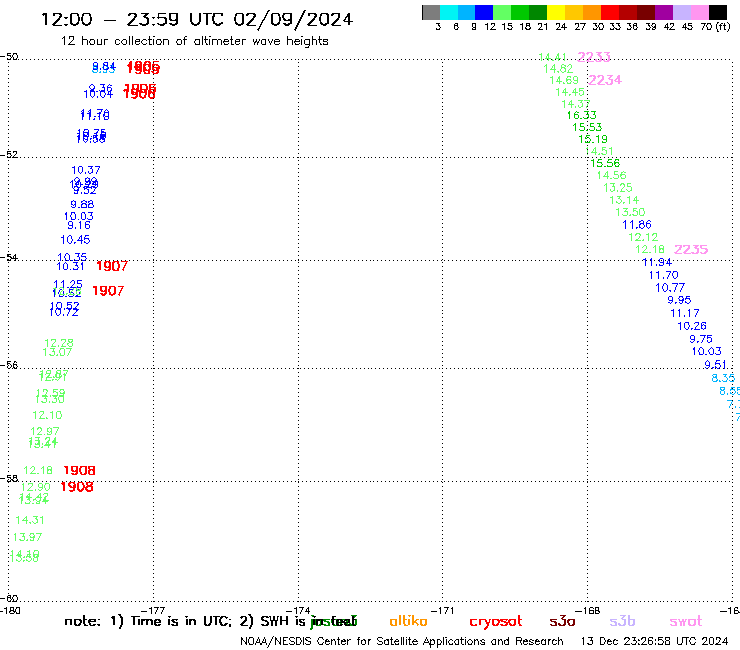Click the blue value 9.75
Screen dimensions: 740x650
(701, 339)
